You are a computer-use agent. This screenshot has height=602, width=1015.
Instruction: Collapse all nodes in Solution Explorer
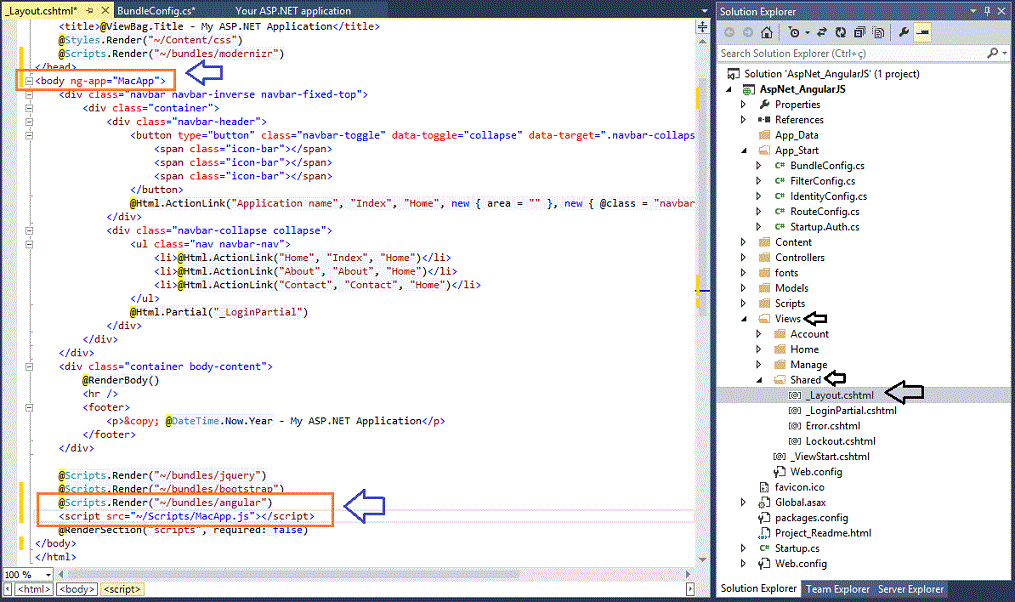pos(859,32)
